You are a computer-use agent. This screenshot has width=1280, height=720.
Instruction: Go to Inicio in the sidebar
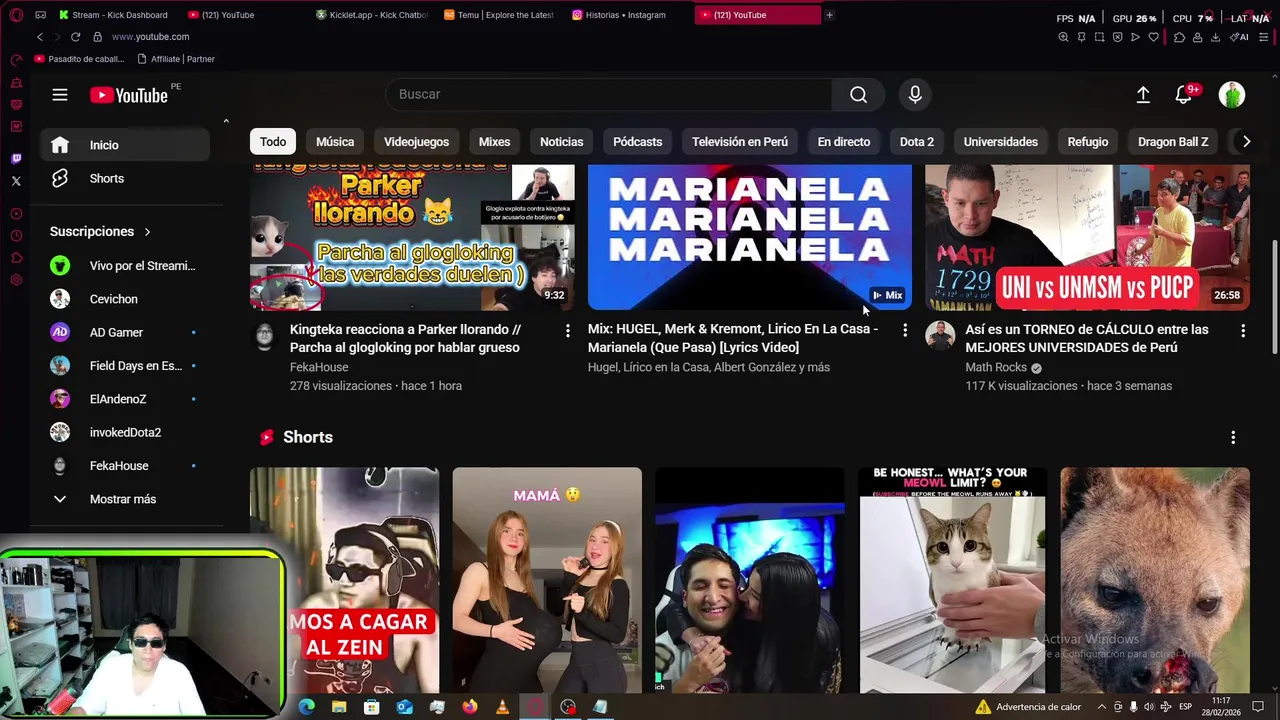(x=125, y=145)
